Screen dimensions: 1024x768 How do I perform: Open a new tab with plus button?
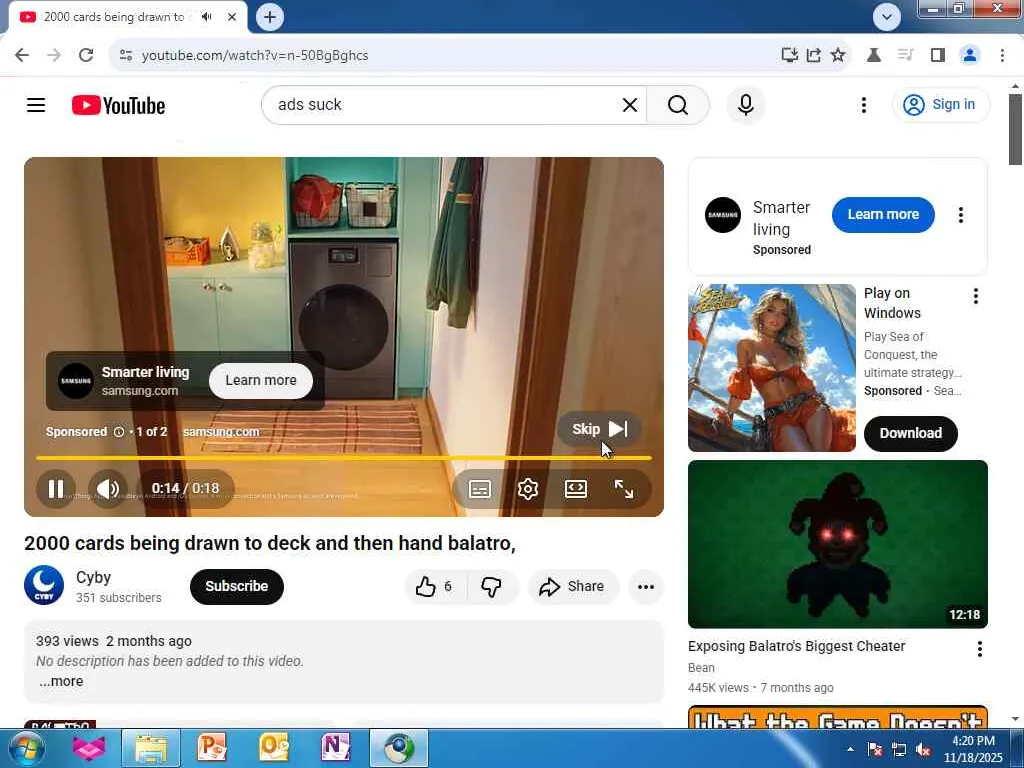point(270,17)
